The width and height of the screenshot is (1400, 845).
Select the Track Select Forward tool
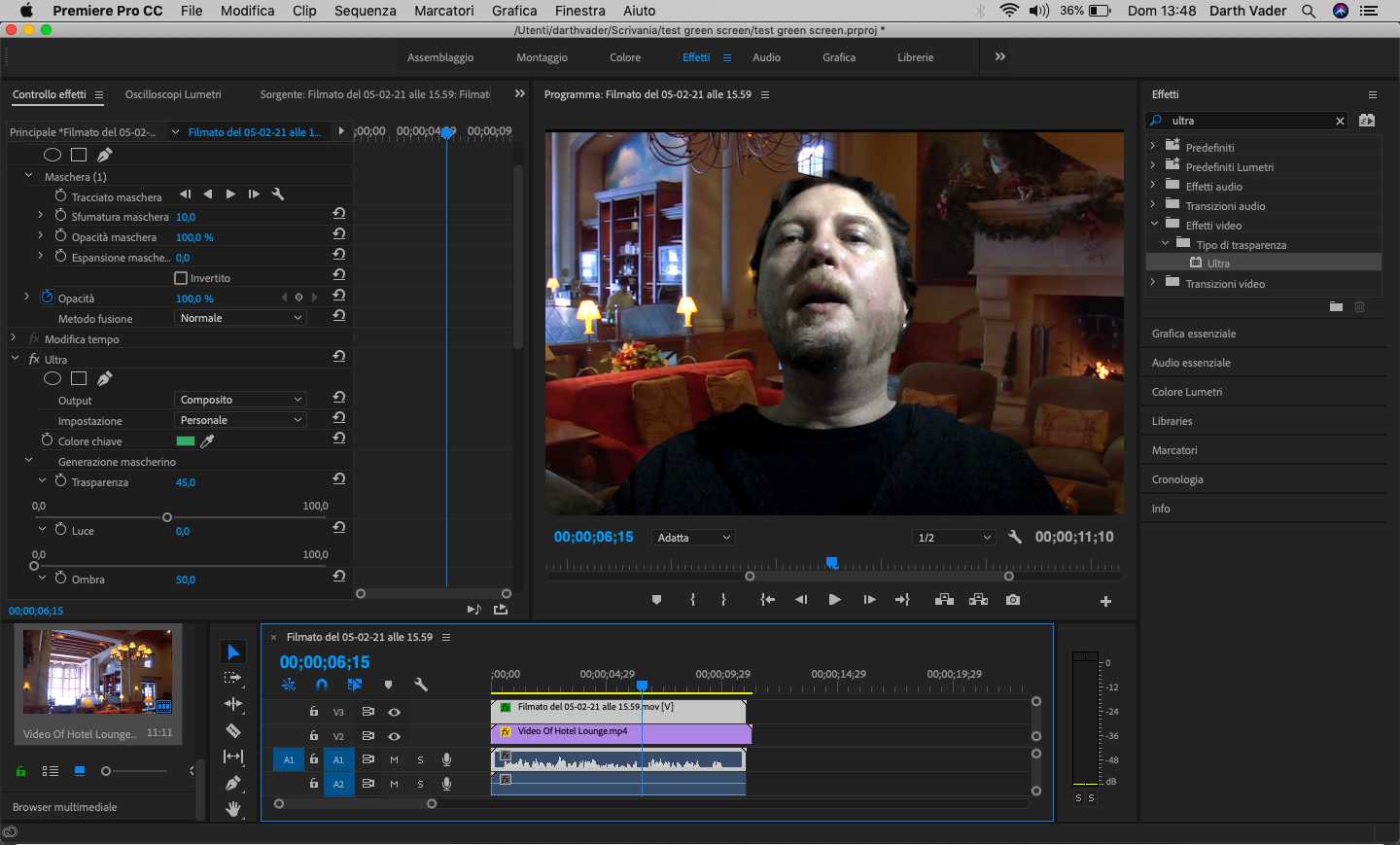click(x=233, y=678)
